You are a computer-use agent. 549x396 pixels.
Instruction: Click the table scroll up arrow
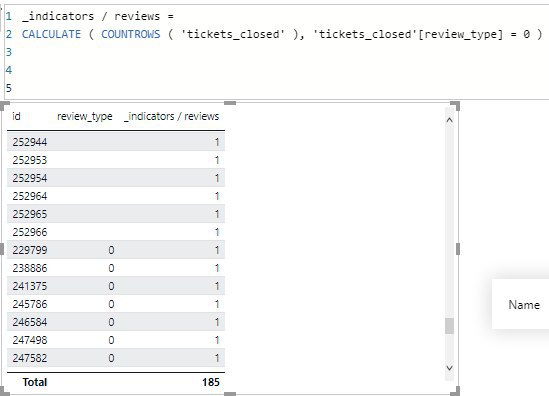tap(450, 120)
